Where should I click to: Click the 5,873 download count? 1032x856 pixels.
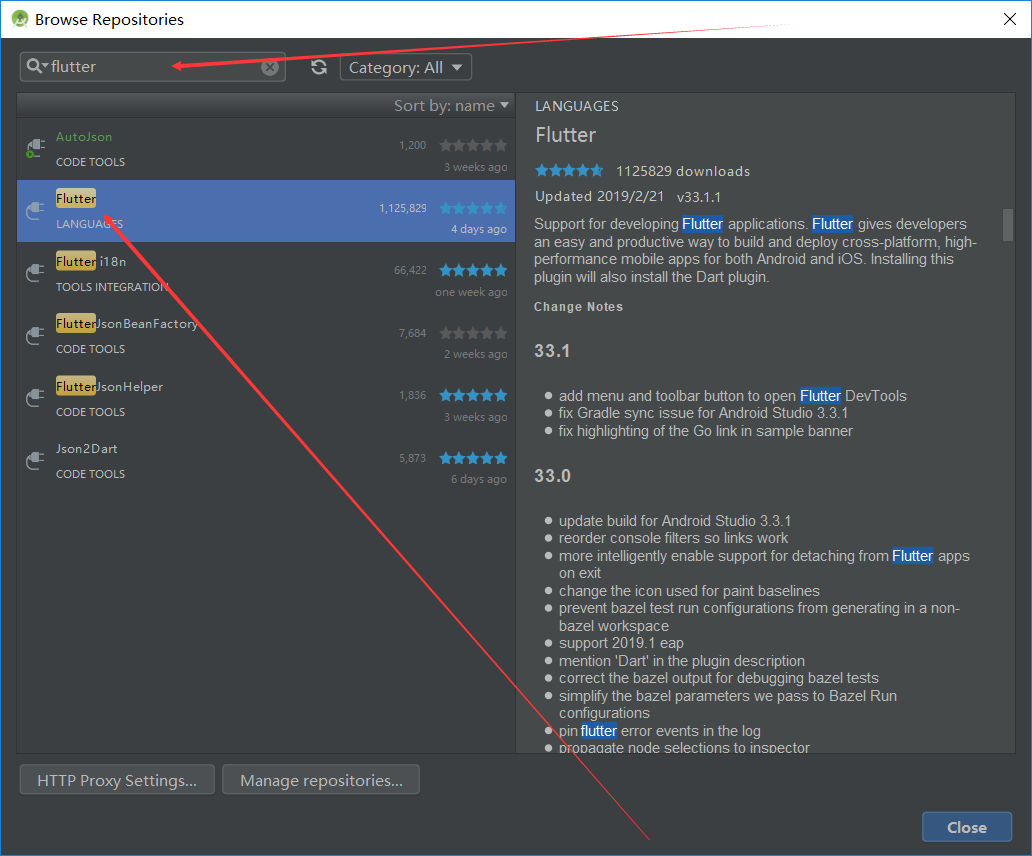pos(413,458)
